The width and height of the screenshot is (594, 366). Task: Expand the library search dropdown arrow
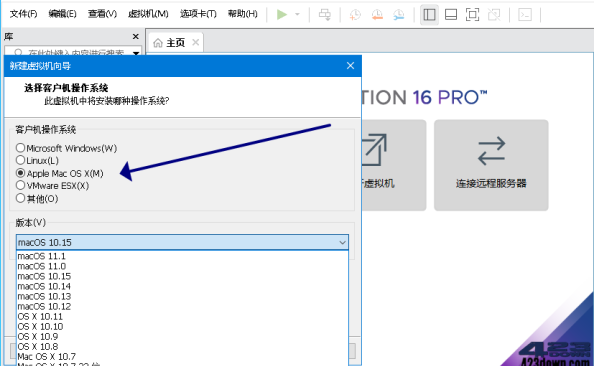pos(136,52)
